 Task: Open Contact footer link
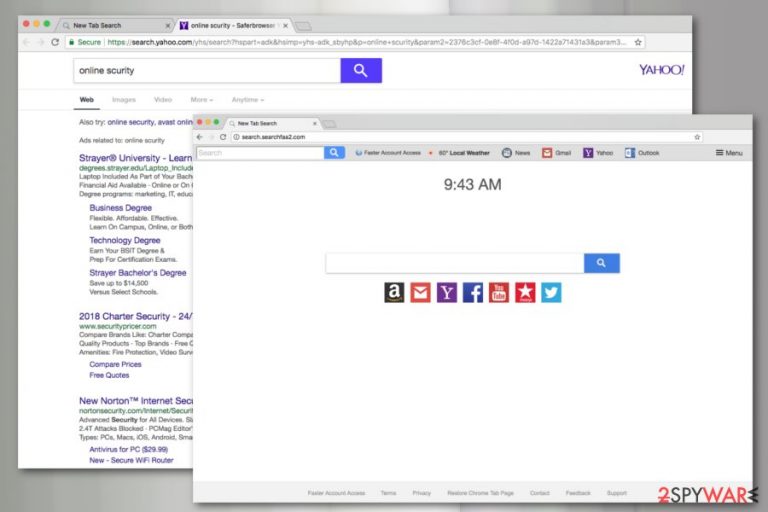539,493
